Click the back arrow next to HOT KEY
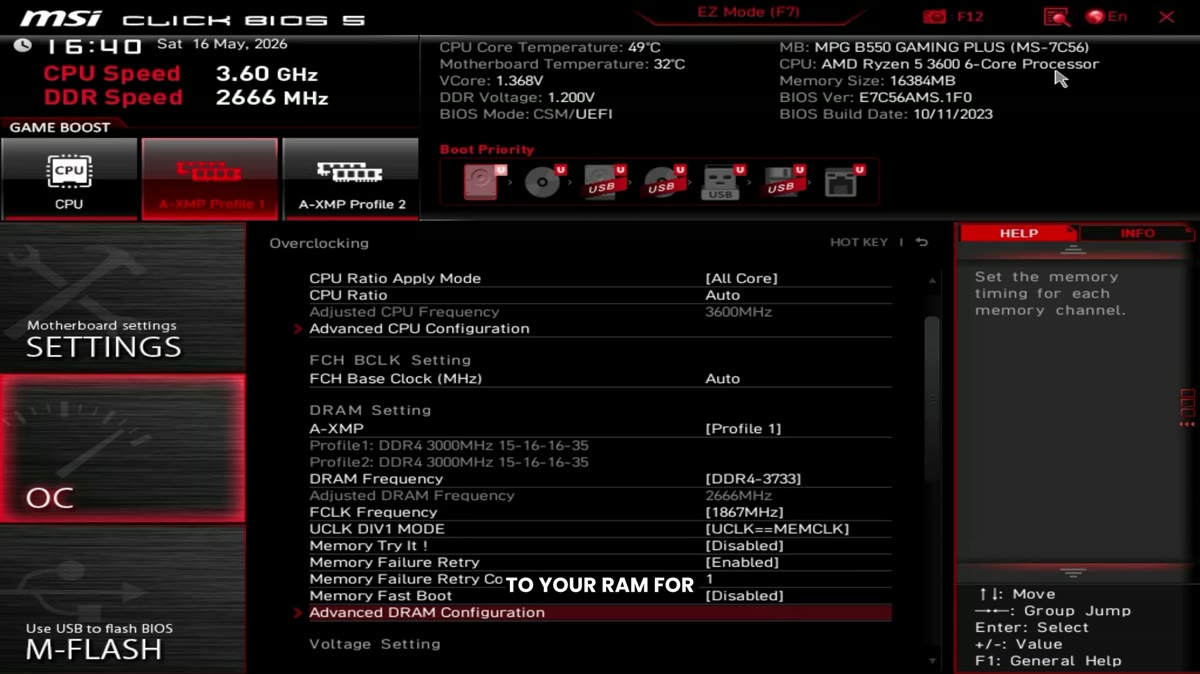 [x=921, y=242]
